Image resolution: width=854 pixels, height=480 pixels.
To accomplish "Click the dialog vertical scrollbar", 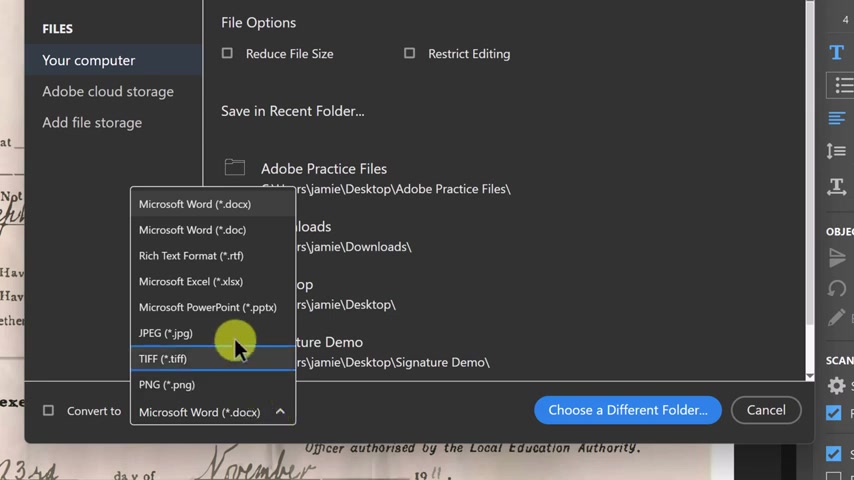I will click(x=810, y=163).
